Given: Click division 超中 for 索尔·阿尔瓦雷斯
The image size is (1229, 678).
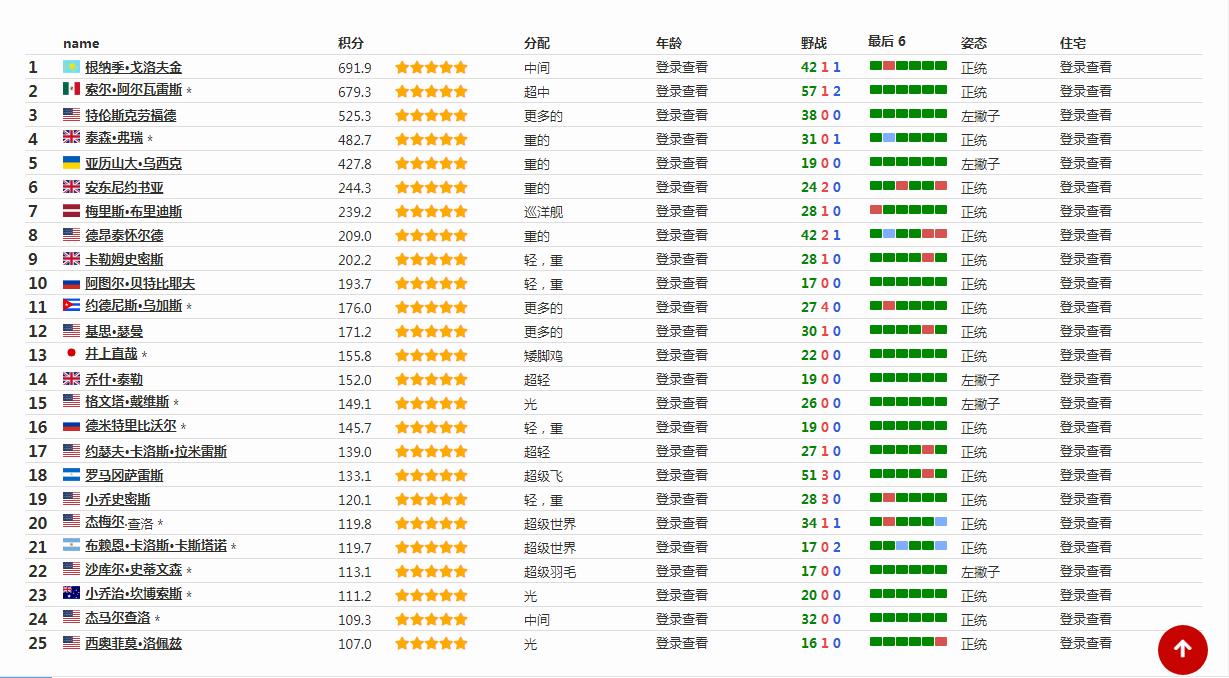Looking at the screenshot, I should coord(537,91).
